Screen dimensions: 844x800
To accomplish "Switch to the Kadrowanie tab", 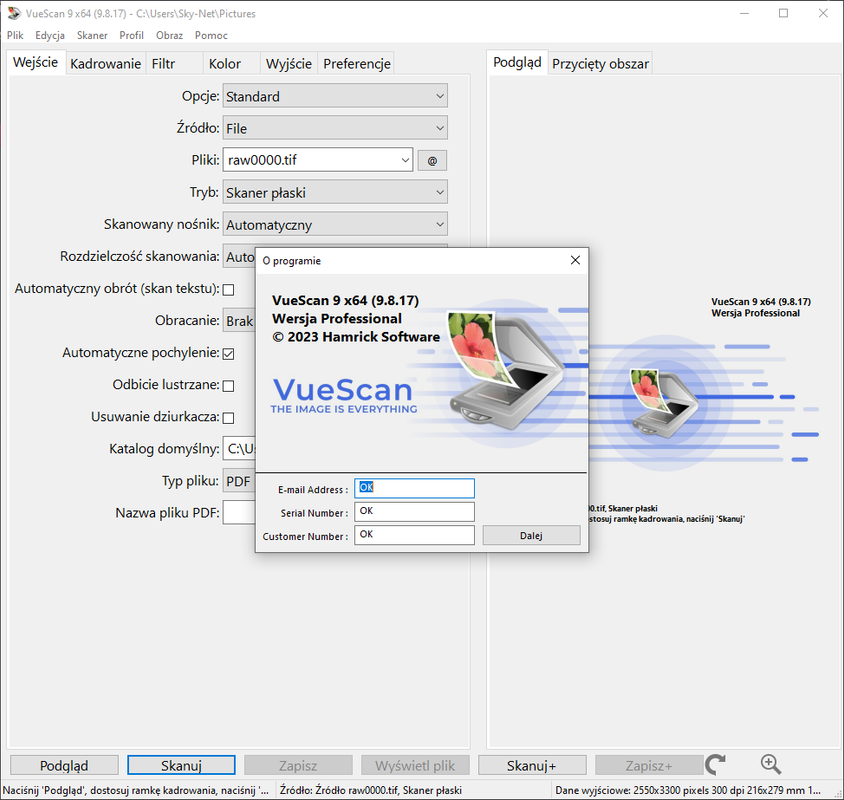I will click(x=106, y=64).
